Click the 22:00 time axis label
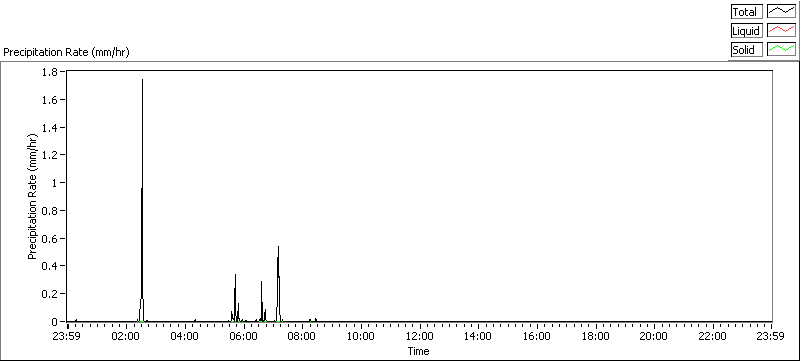This screenshot has height=361, width=800. tap(713, 336)
